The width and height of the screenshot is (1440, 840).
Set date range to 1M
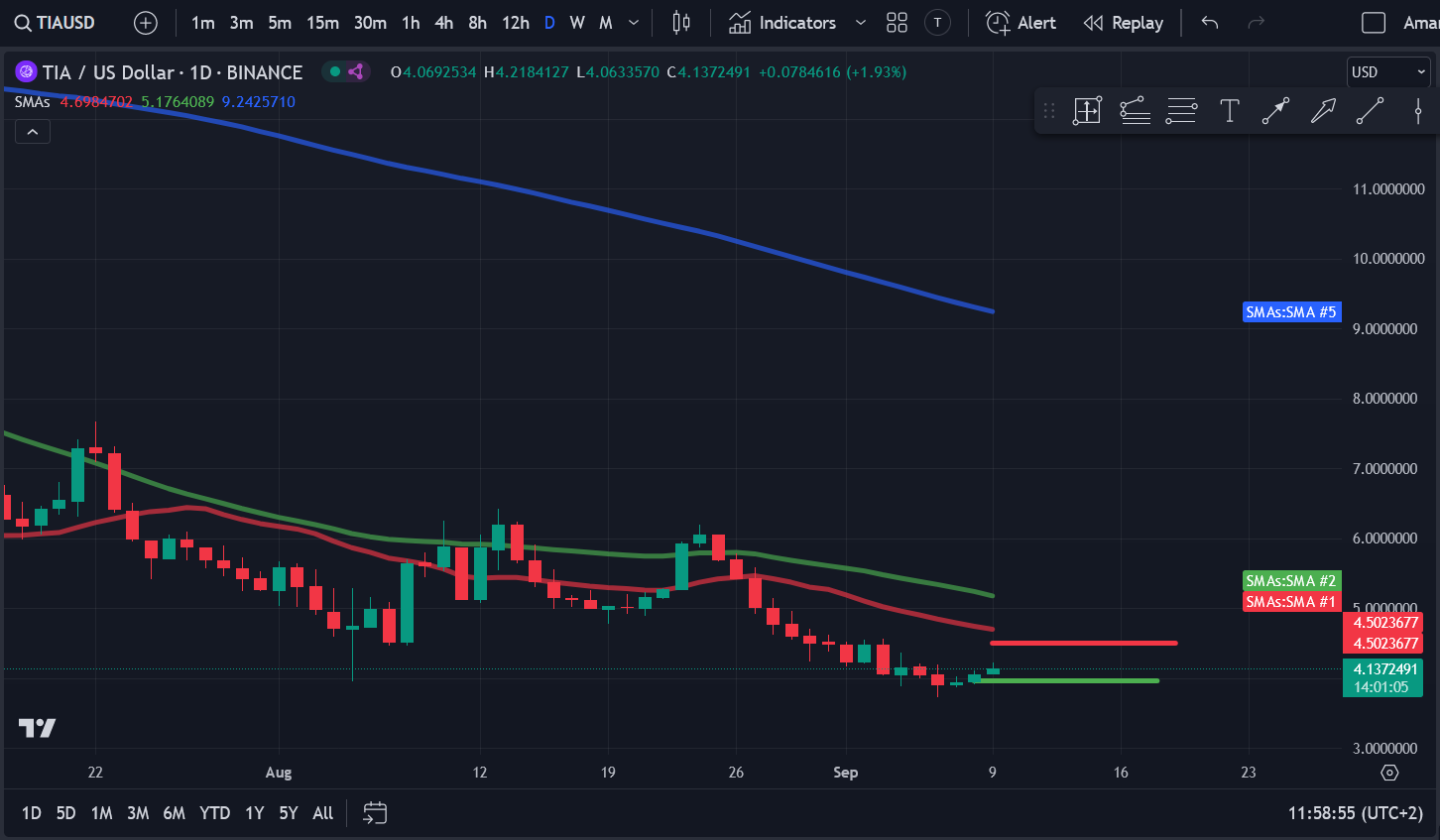coord(101,813)
